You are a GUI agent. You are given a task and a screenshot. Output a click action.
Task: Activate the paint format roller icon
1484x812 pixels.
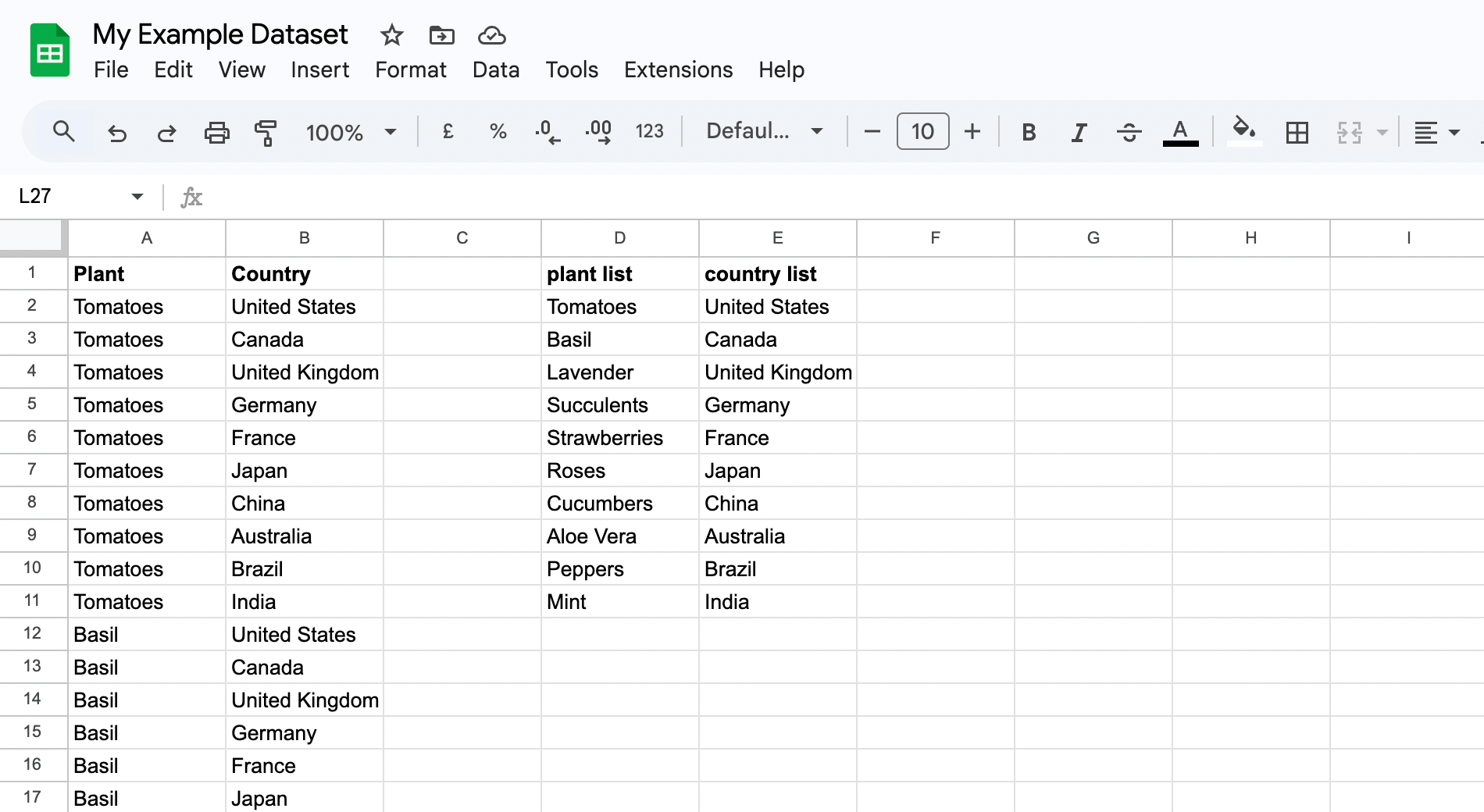point(266,132)
